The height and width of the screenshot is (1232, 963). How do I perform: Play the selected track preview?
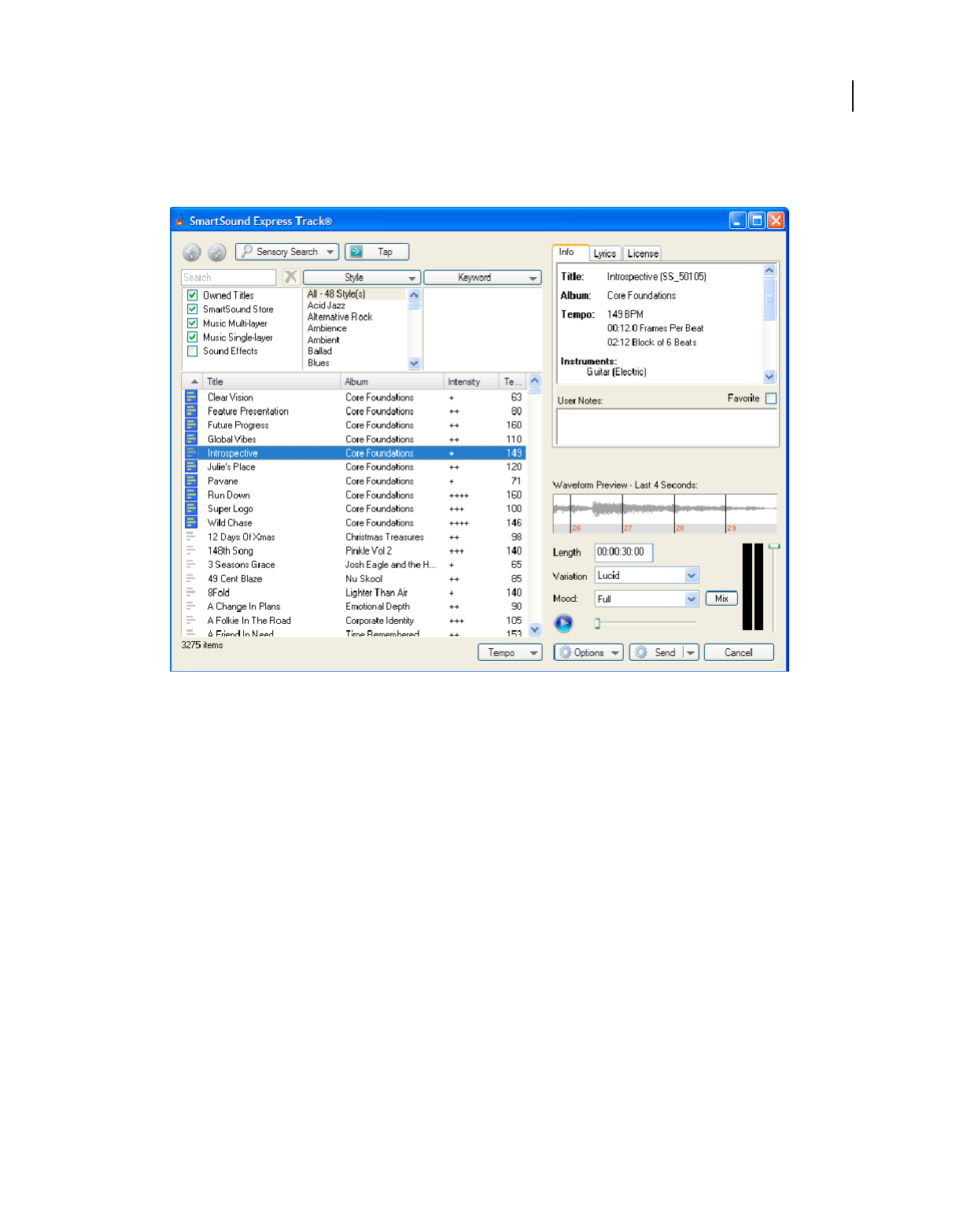(563, 624)
